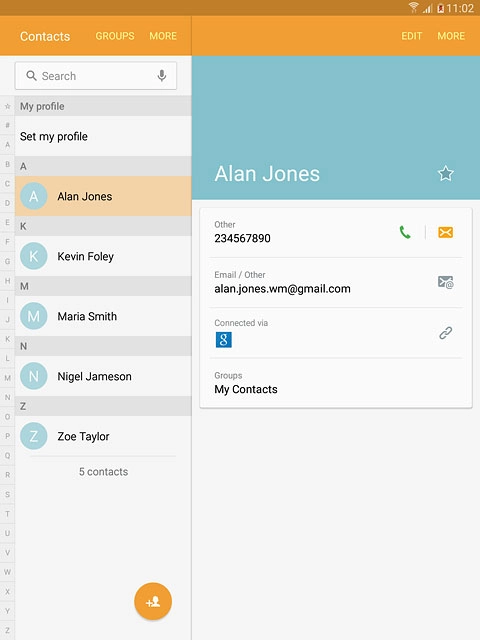This screenshot has width=480, height=640.
Task: Select Zoe Taylor contact
Action: click(x=103, y=436)
